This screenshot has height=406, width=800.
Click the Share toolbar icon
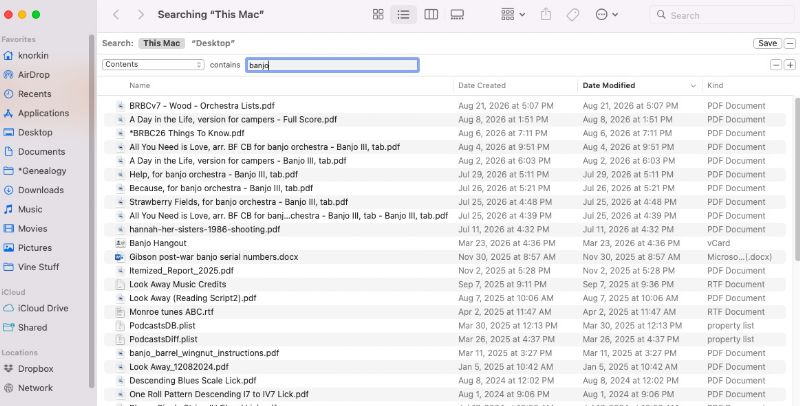click(x=546, y=15)
